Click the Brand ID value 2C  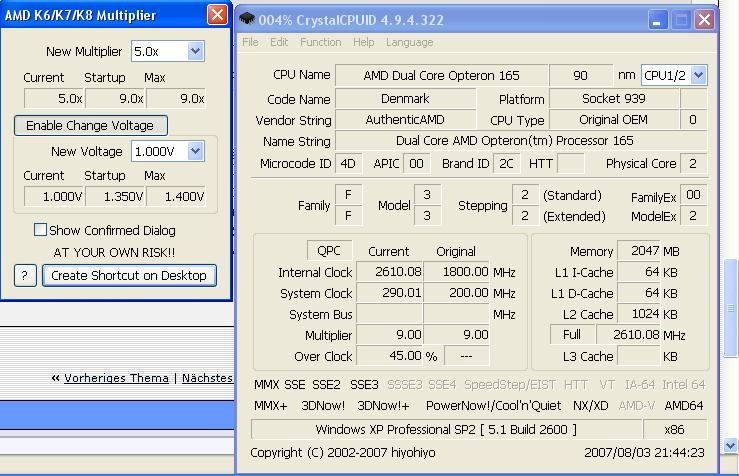[506, 164]
